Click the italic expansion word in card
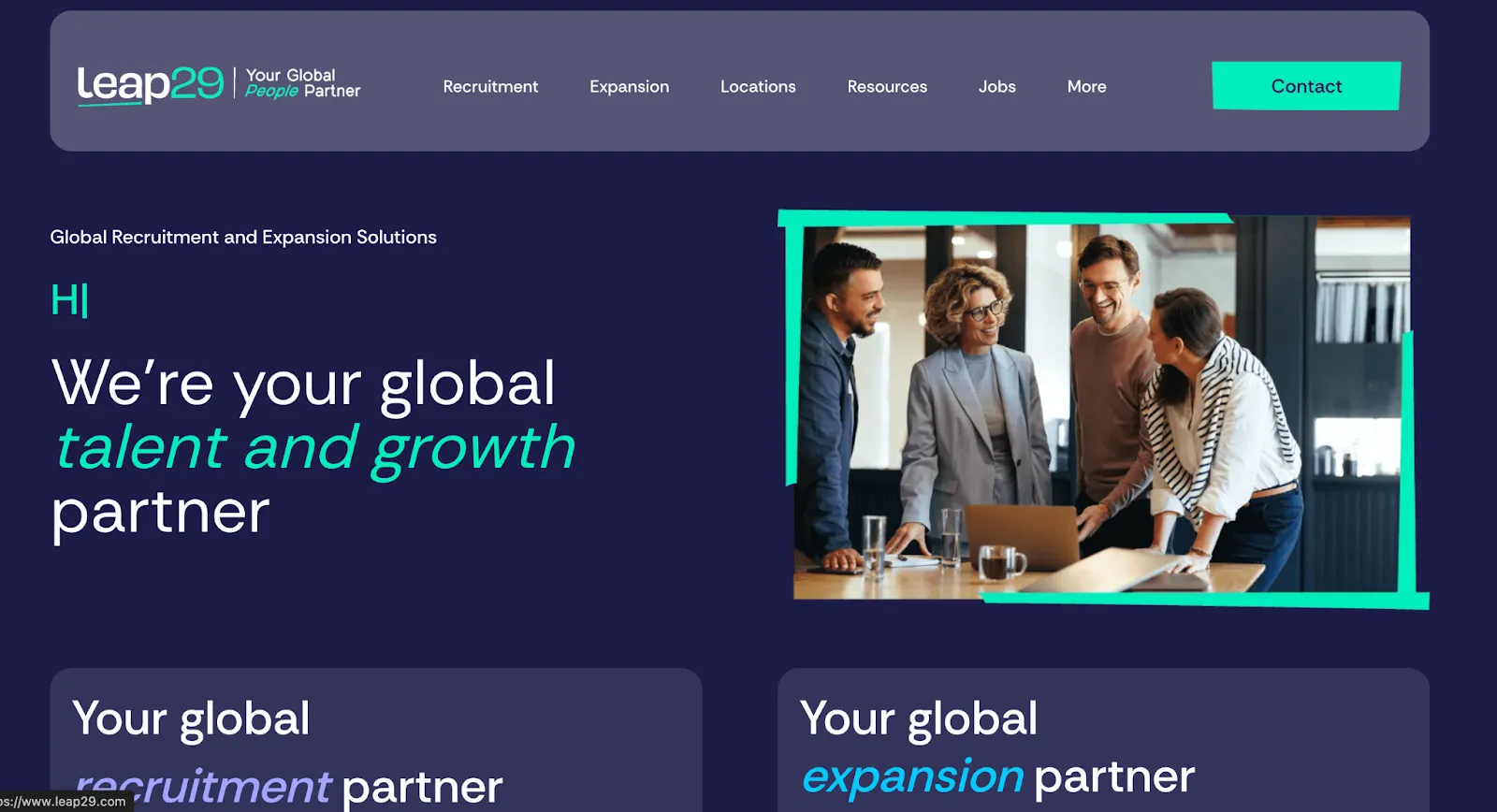This screenshot has height=812, width=1497. [913, 776]
